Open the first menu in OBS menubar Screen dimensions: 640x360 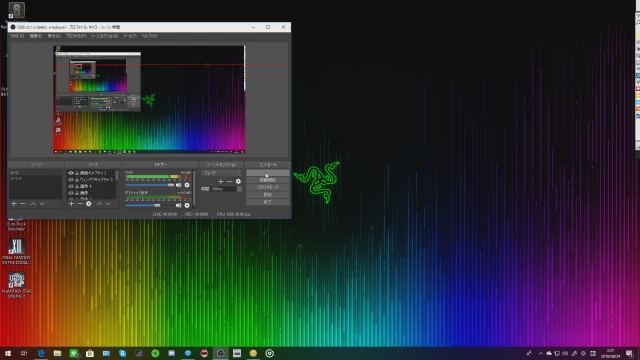(x=17, y=36)
